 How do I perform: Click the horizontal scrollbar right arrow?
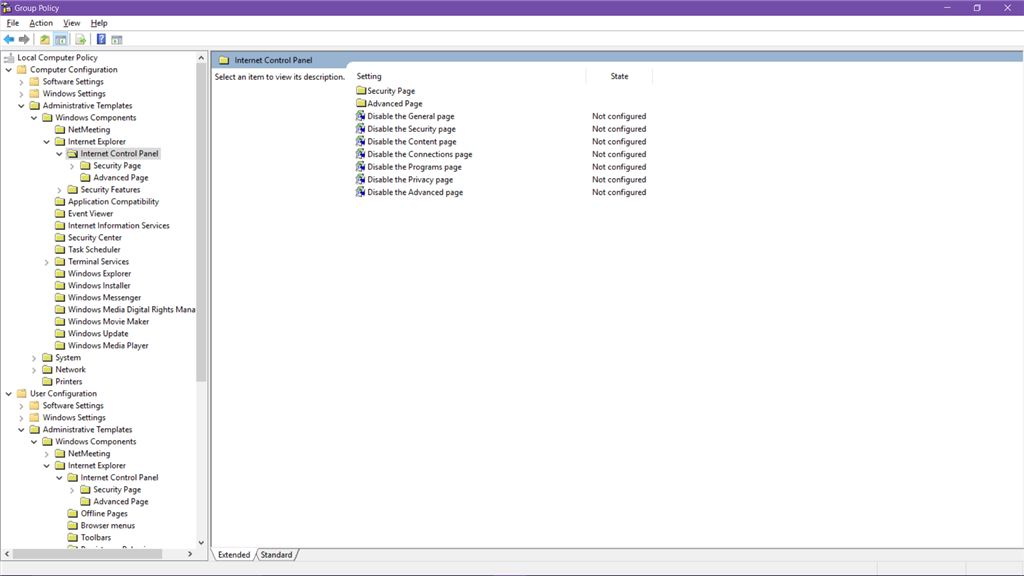point(190,554)
